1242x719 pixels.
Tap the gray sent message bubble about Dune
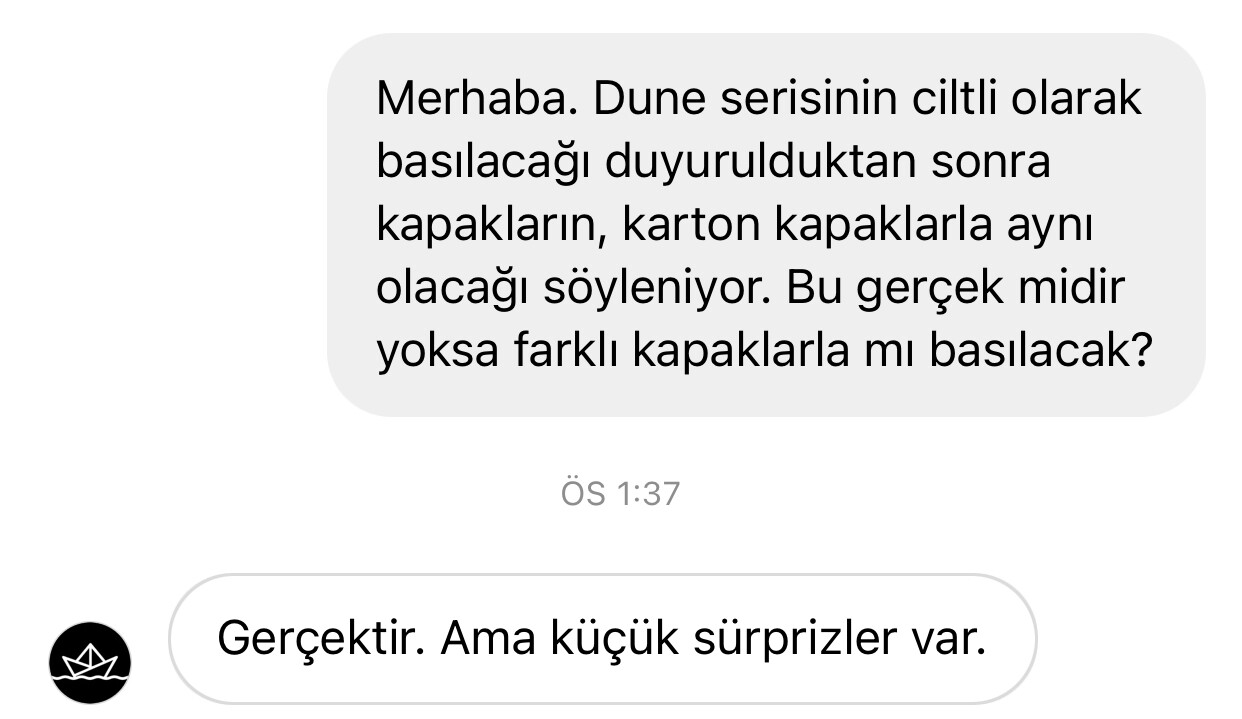click(766, 225)
